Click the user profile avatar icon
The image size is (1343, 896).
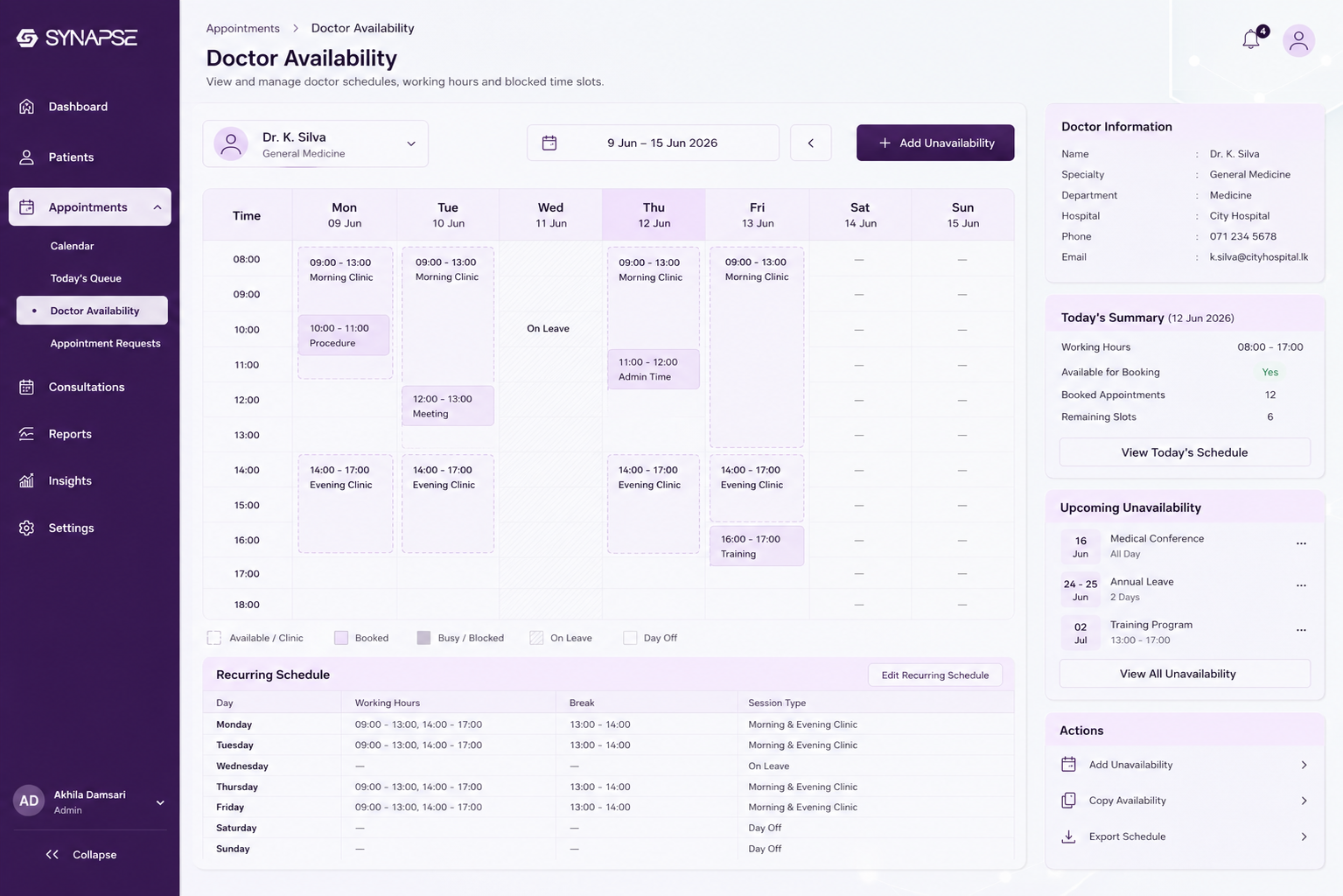(1298, 40)
